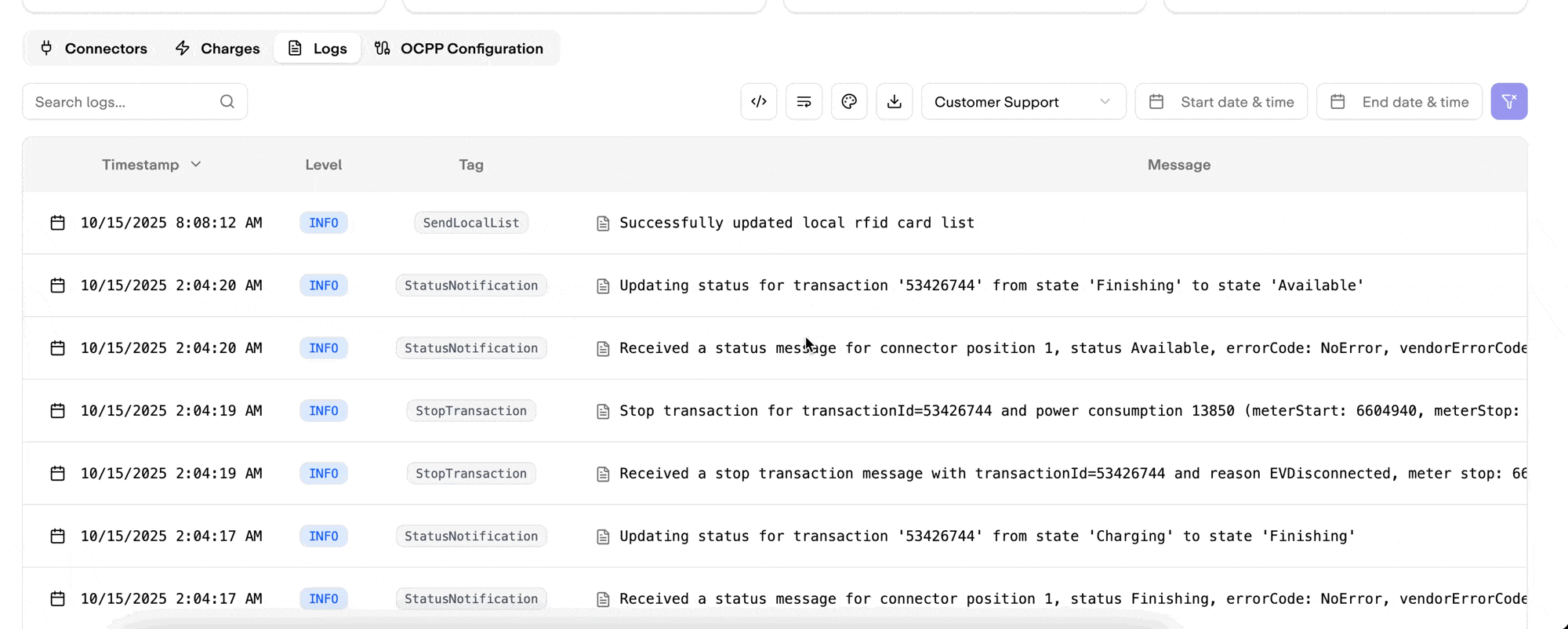This screenshot has width=1568, height=629.
Task: Clear filters using the purple filter button
Action: click(1508, 101)
